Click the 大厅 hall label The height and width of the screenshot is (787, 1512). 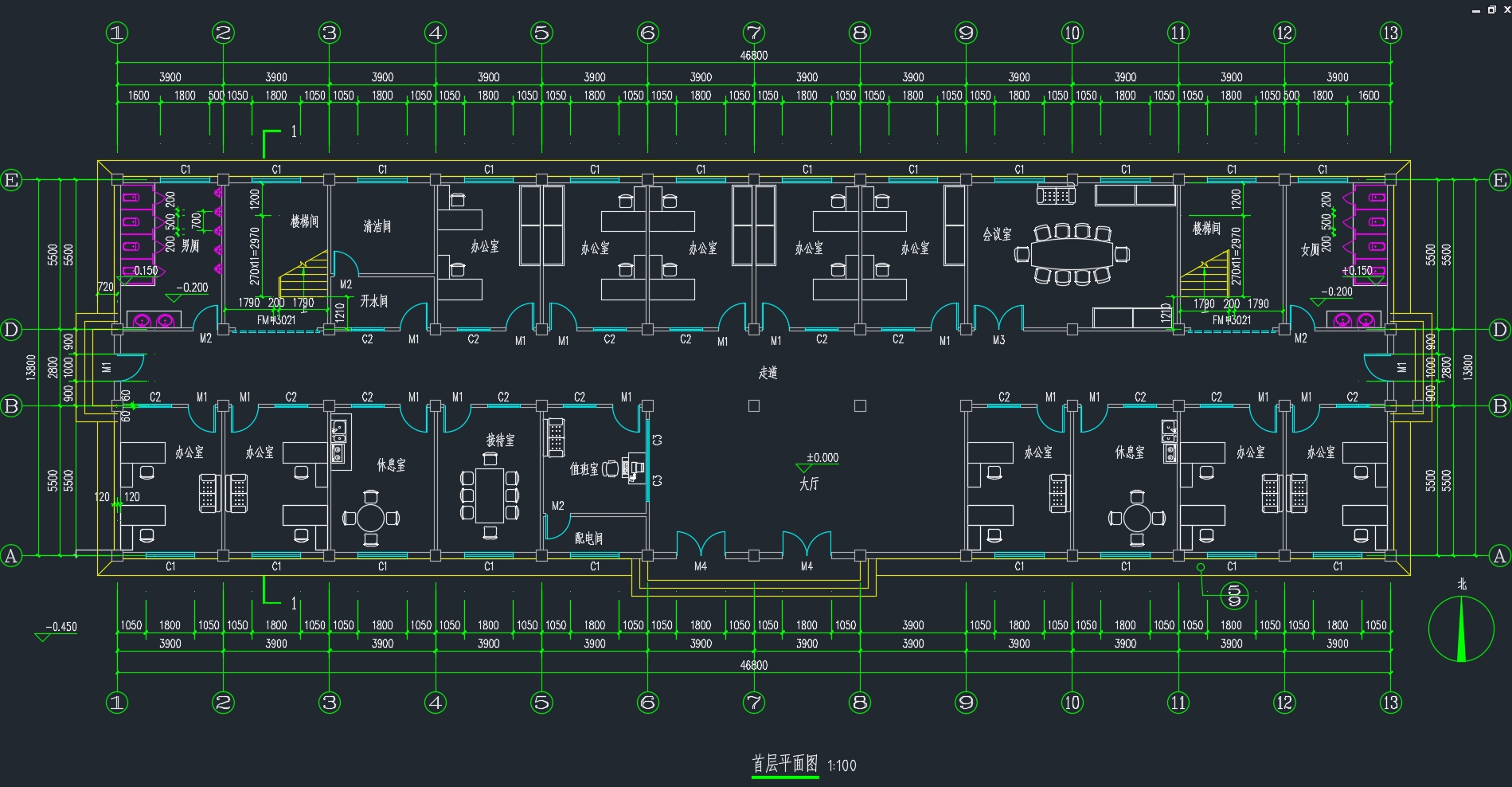click(809, 484)
